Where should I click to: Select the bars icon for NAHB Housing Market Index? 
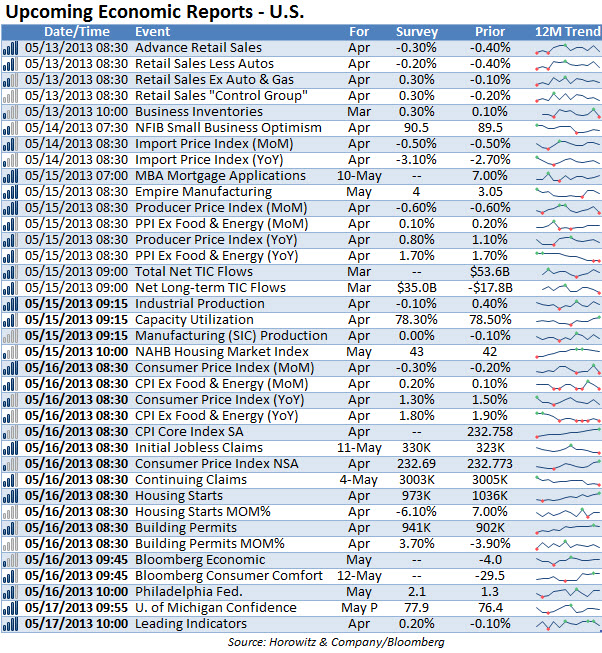tap(10, 352)
